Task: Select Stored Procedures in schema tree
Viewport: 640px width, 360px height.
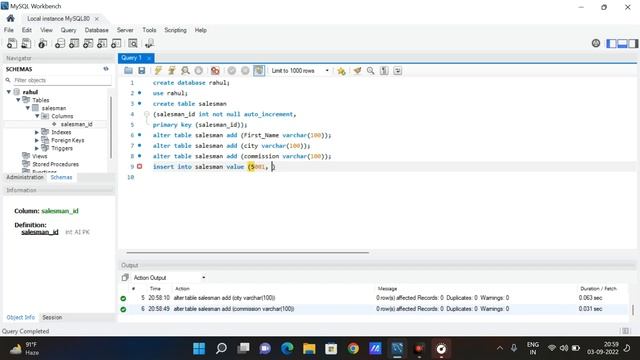Action: [x=56, y=164]
